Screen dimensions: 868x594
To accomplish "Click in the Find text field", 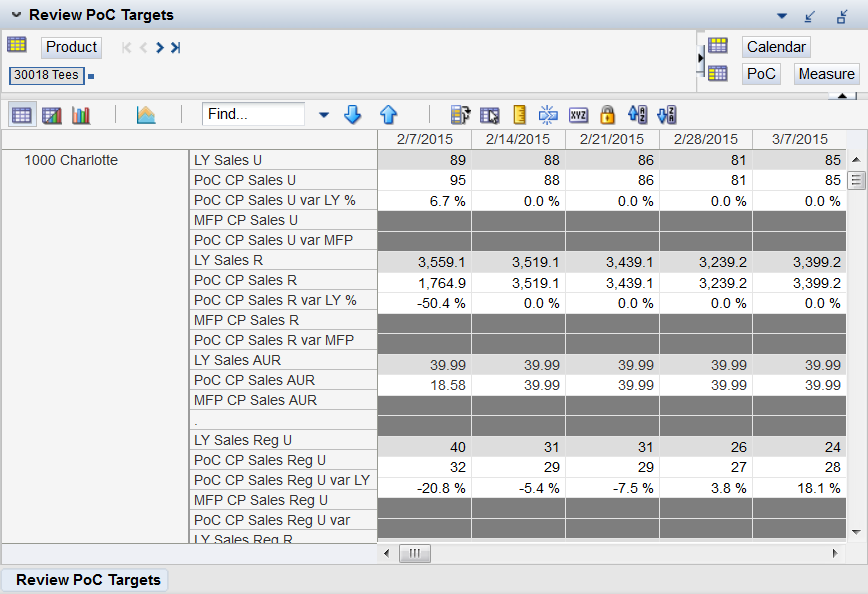I will click(x=253, y=115).
